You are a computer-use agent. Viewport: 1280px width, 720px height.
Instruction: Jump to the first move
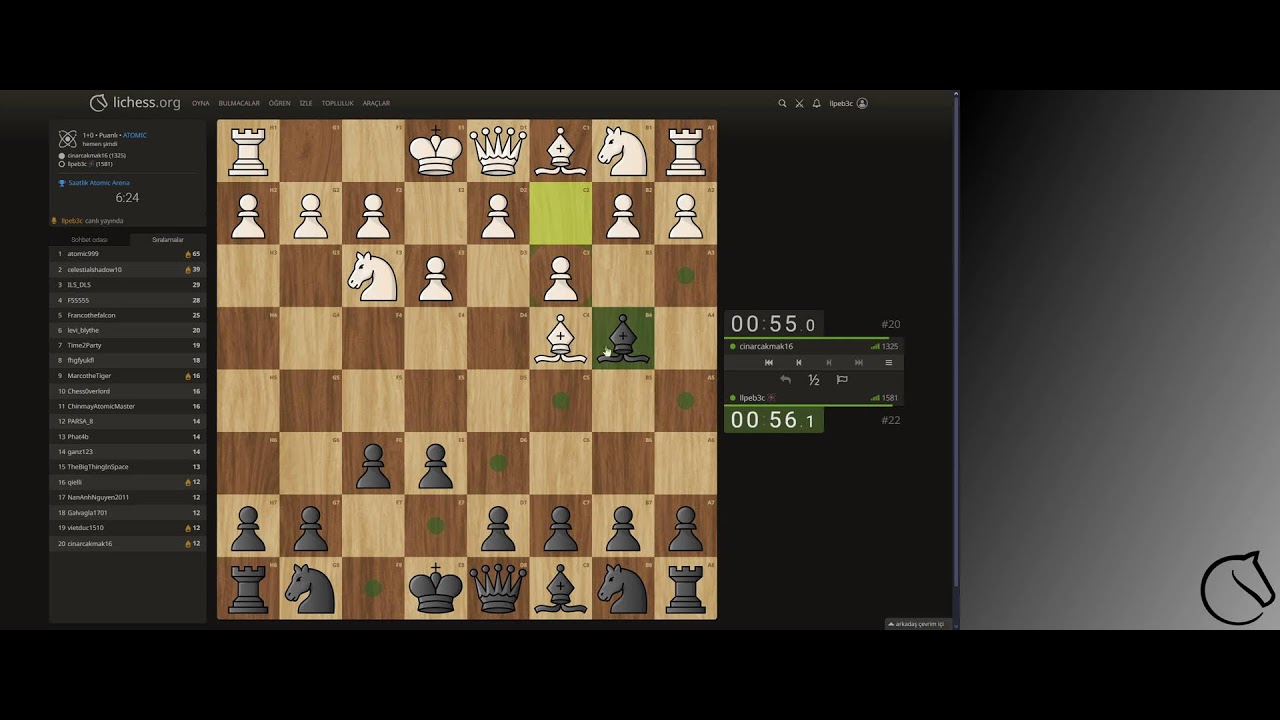point(768,362)
